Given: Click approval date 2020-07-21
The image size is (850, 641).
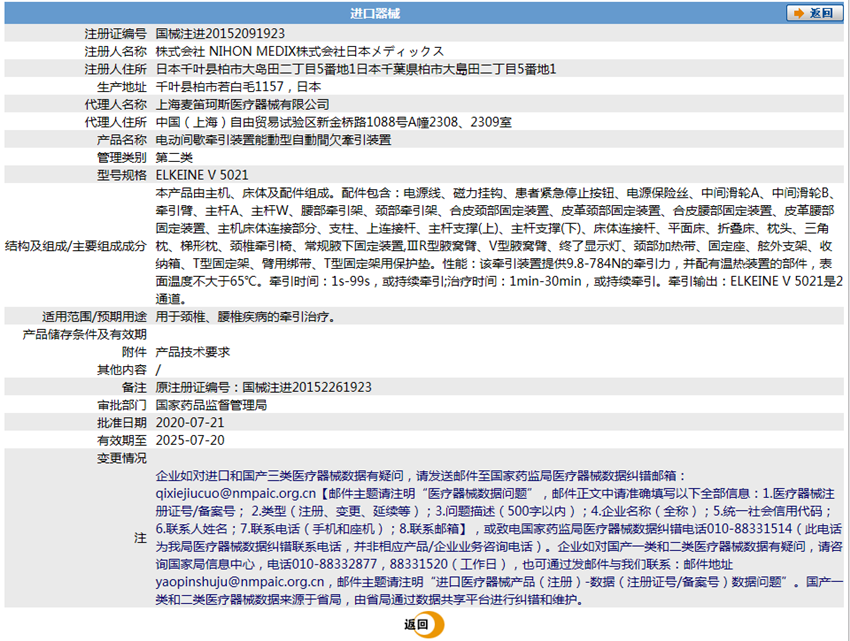Looking at the screenshot, I should [190, 423].
